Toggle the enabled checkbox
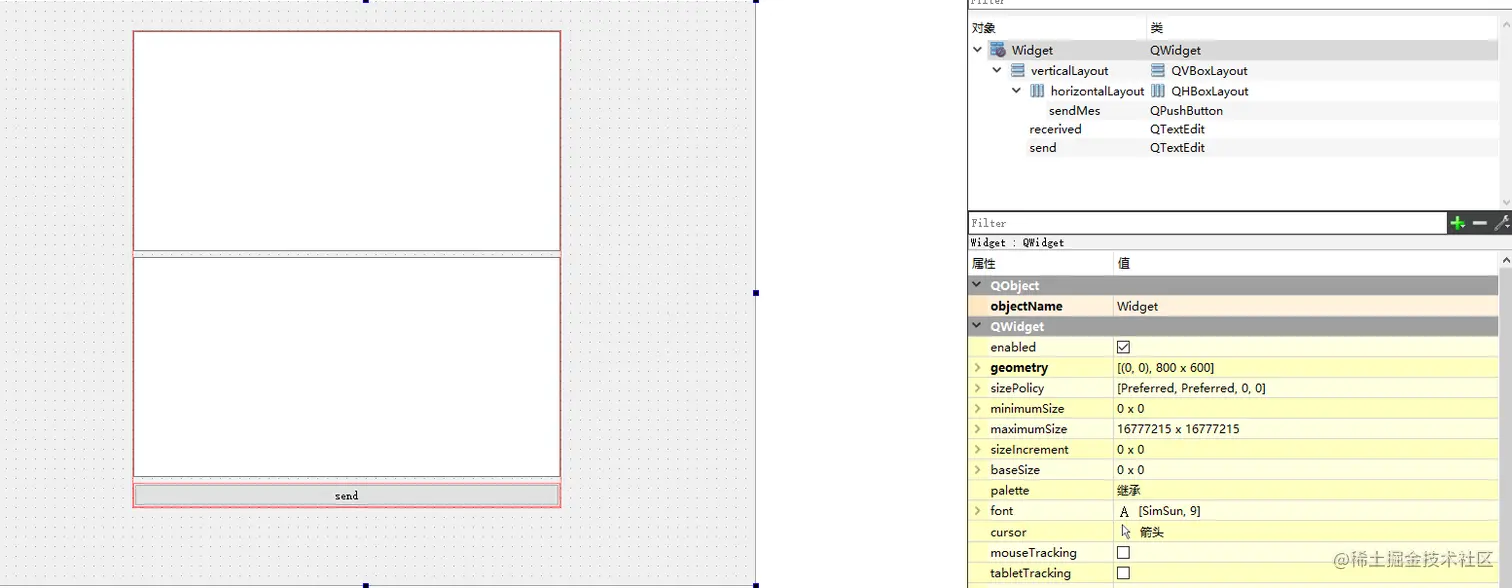 click(1123, 347)
